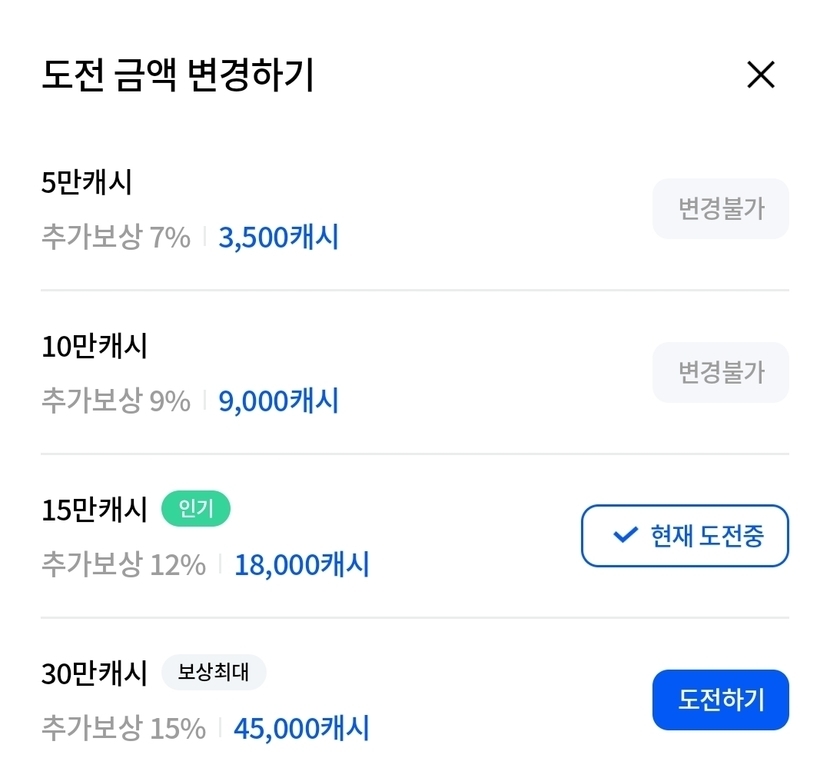The image size is (830, 778).
Task: Tap the green 인기 badge
Action: pyautogui.click(x=196, y=510)
